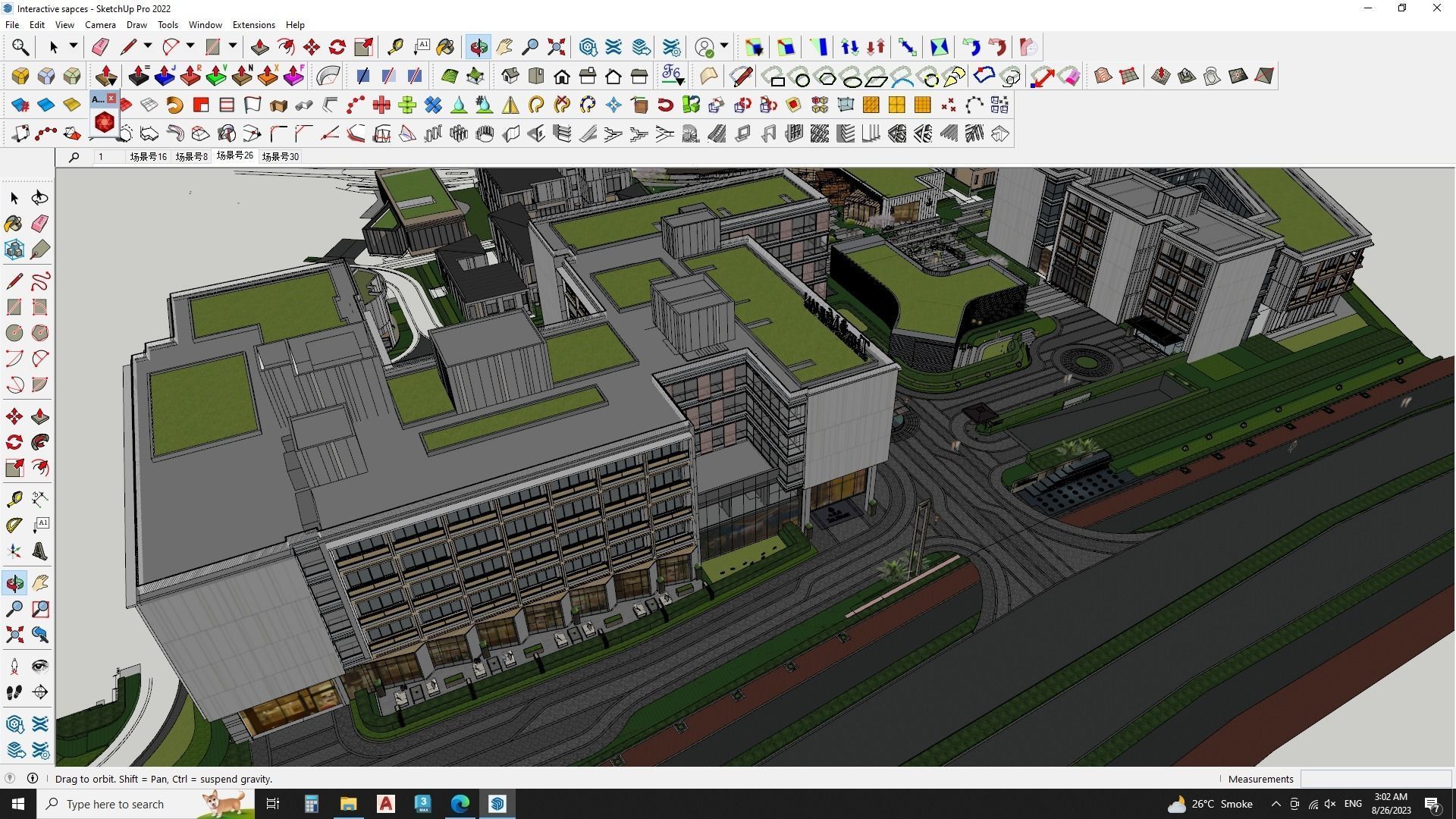Open the account sign-in dropdown arrow

point(724,46)
